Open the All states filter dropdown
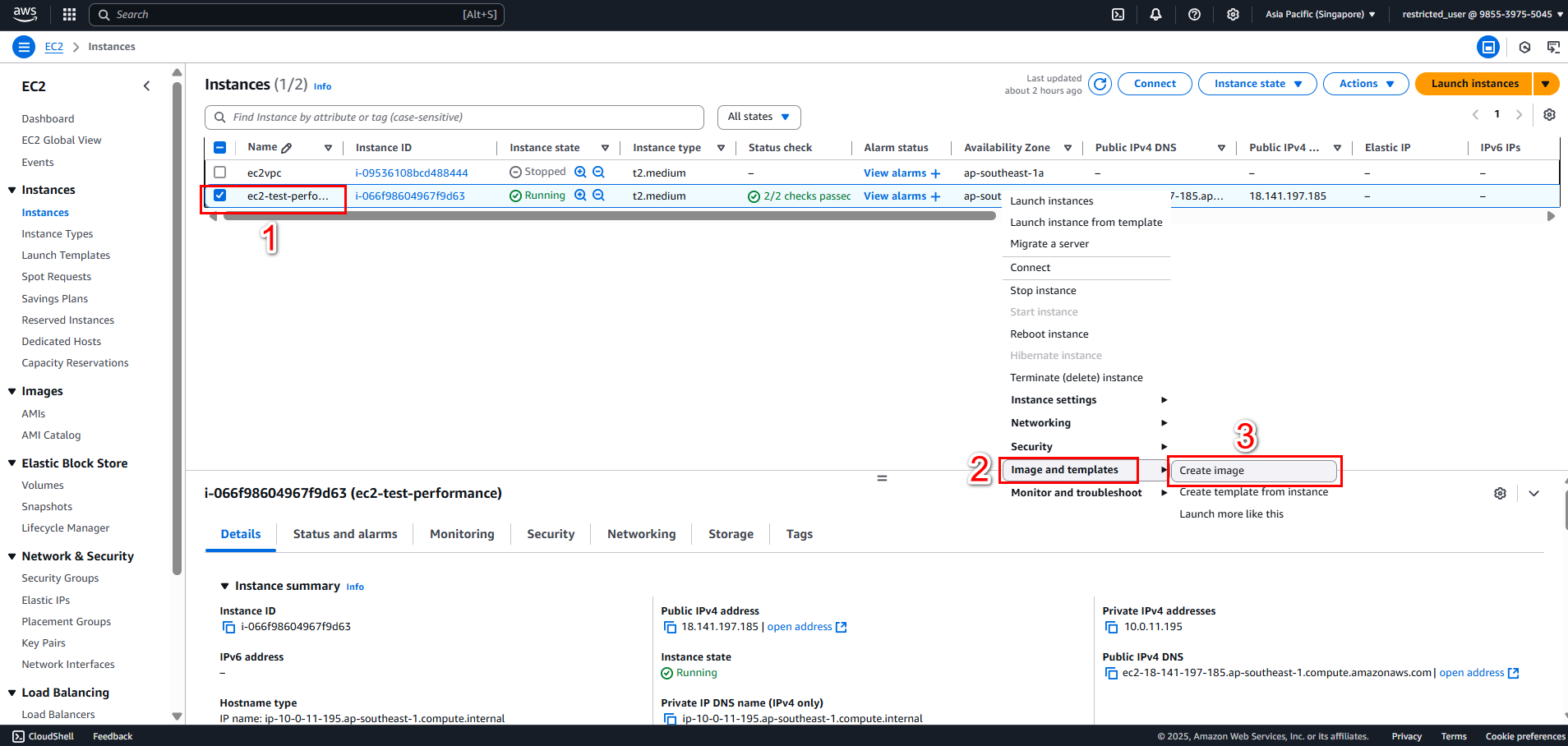The image size is (1568, 746). point(759,117)
